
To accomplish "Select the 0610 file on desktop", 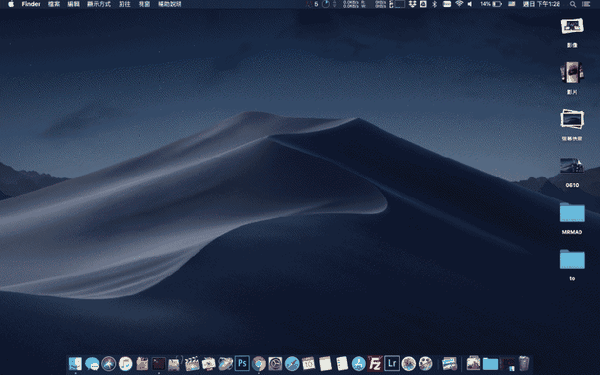I will [572, 166].
